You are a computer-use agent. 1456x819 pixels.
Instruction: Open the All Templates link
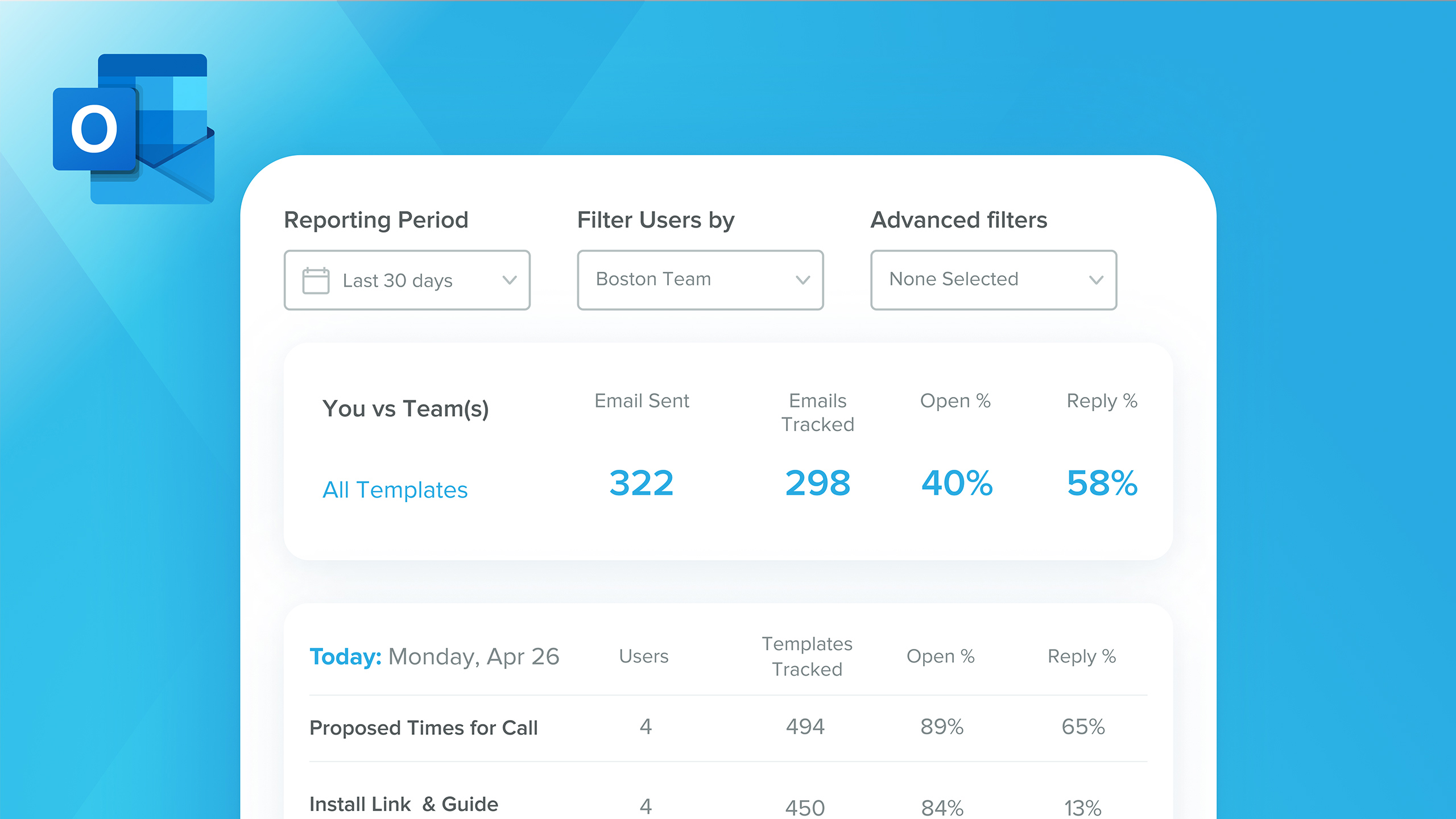coord(395,490)
